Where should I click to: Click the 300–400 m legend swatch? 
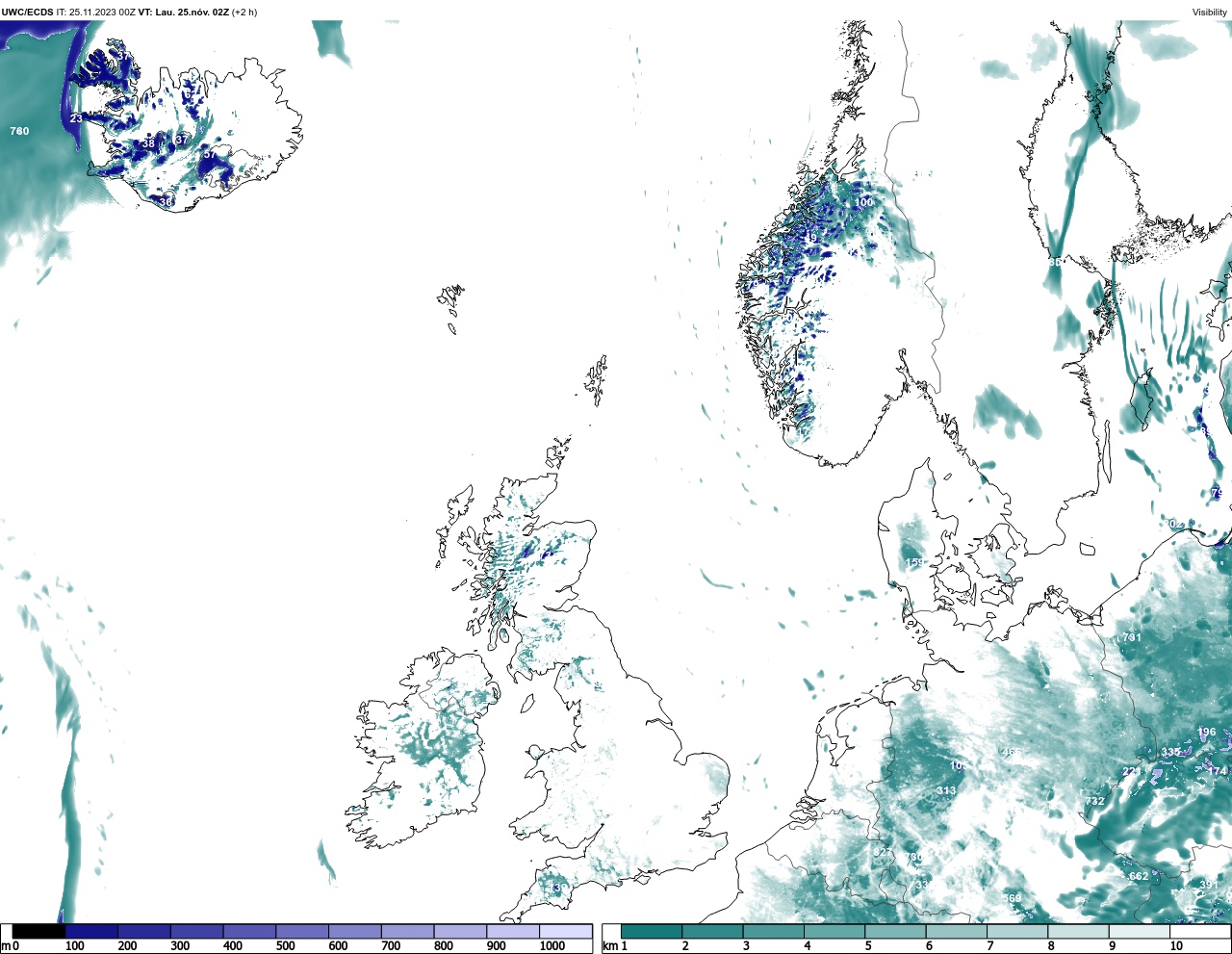tap(196, 932)
